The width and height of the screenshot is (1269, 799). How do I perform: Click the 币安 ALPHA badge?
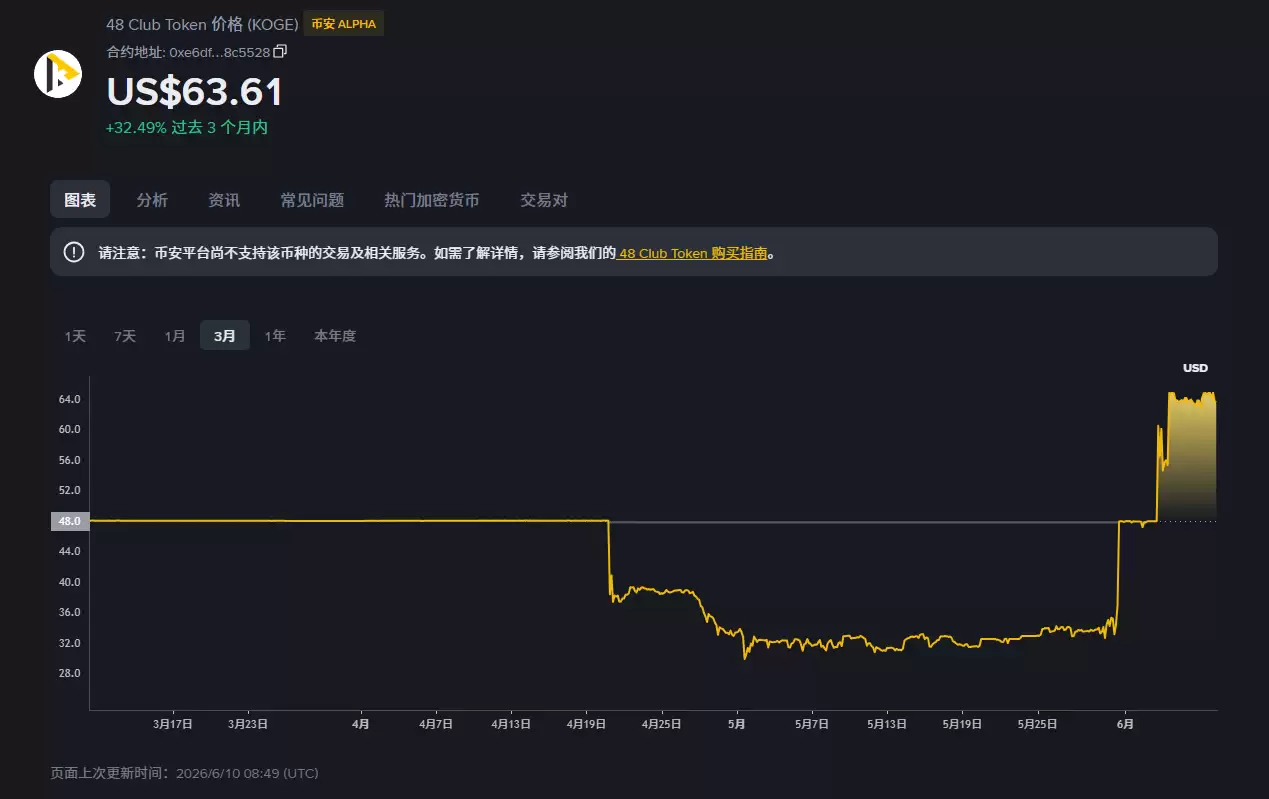tap(343, 24)
